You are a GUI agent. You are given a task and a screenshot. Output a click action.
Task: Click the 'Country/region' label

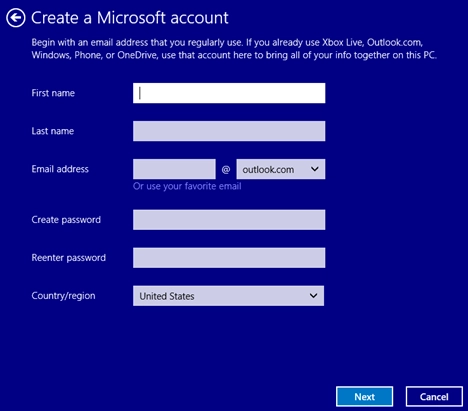[63, 296]
